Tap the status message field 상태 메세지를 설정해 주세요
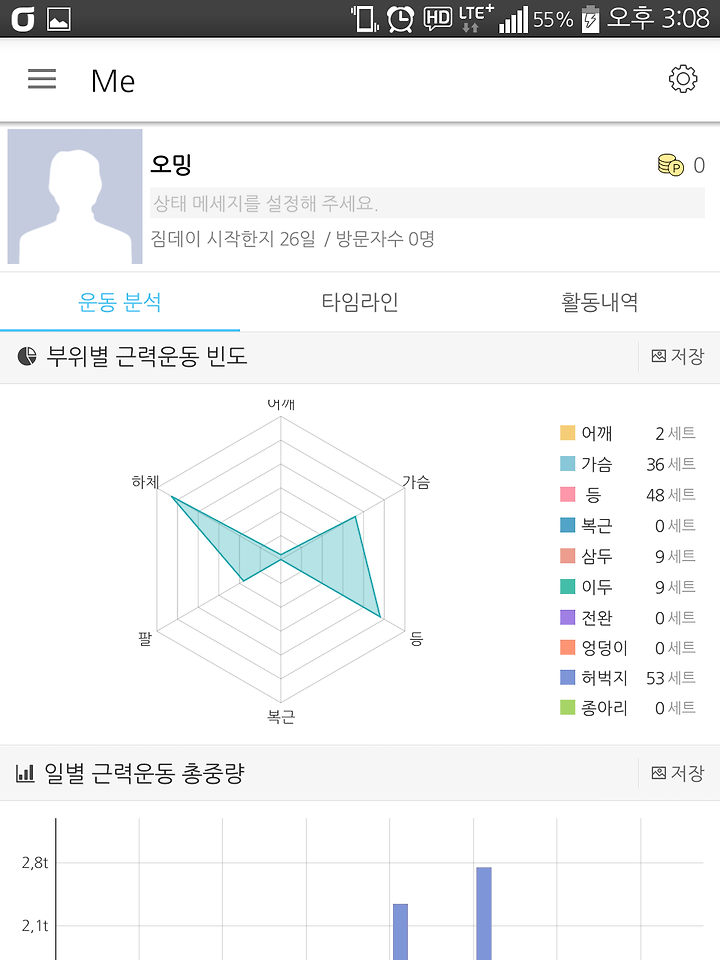The width and height of the screenshot is (720, 960). click(x=427, y=203)
